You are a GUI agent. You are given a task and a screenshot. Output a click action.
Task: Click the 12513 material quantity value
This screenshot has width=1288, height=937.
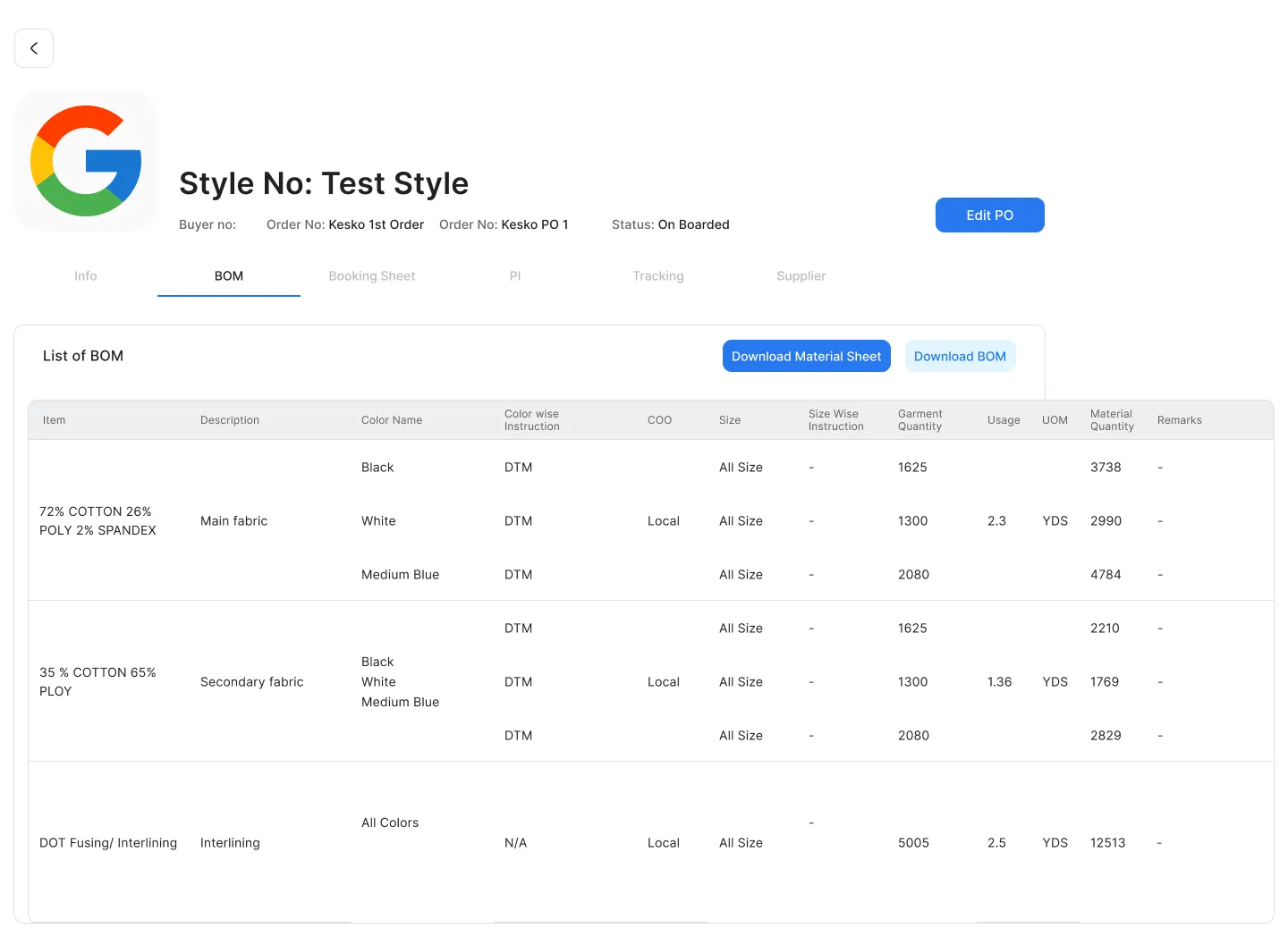[x=1107, y=842]
